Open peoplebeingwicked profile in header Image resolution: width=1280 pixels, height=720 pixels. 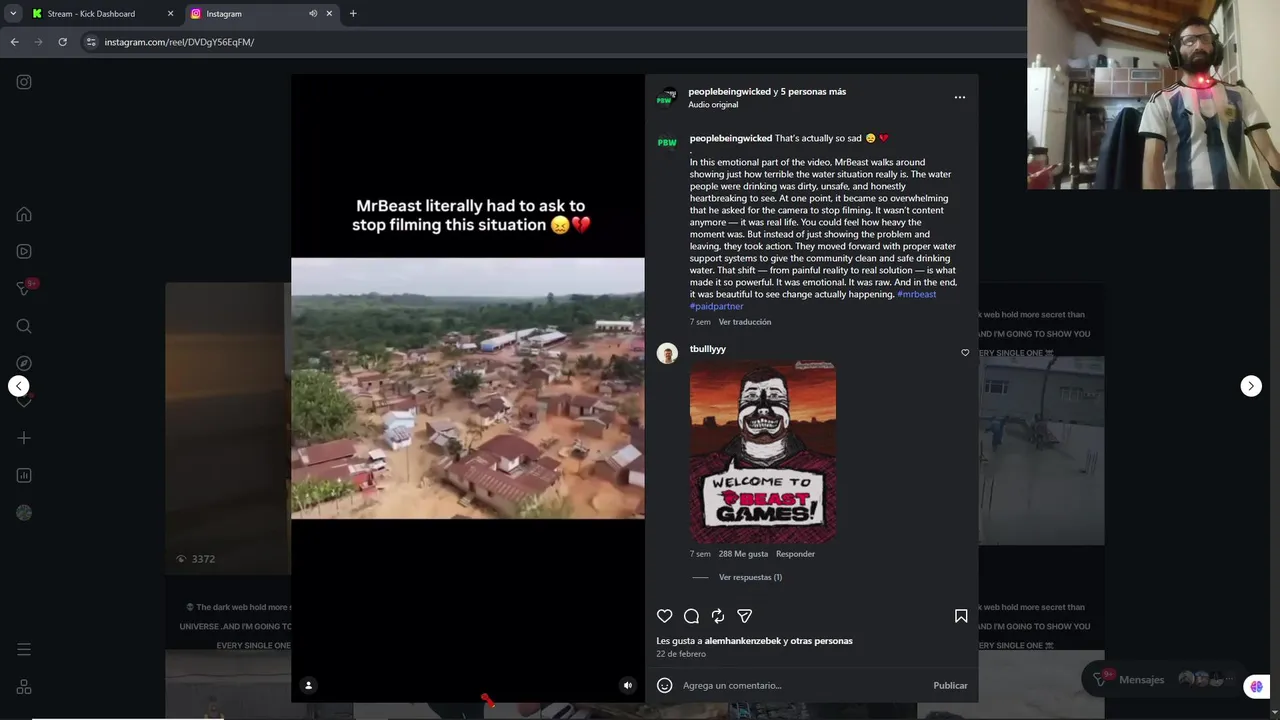click(729, 92)
